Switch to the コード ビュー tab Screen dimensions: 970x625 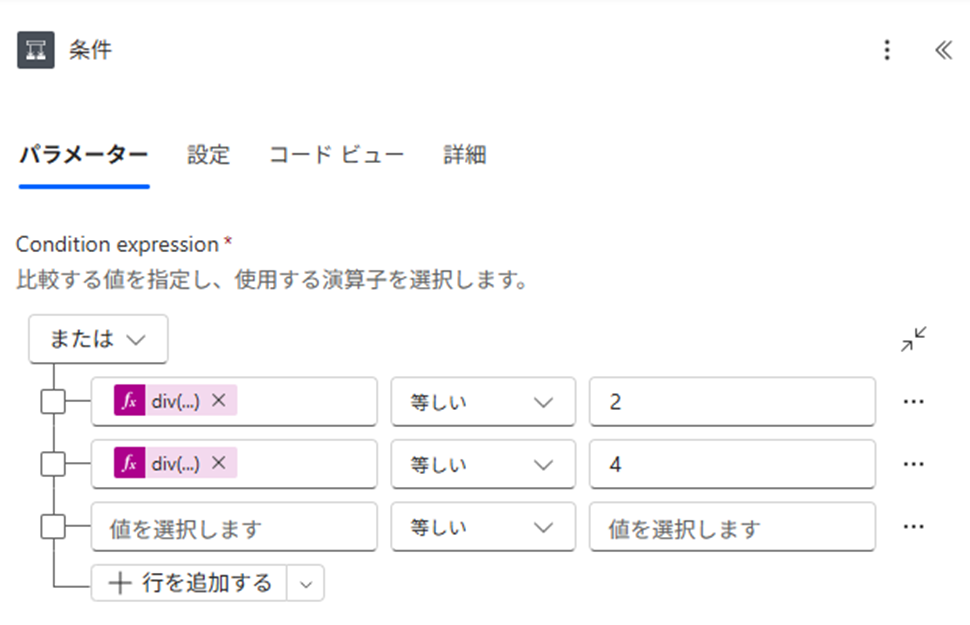pos(337,155)
